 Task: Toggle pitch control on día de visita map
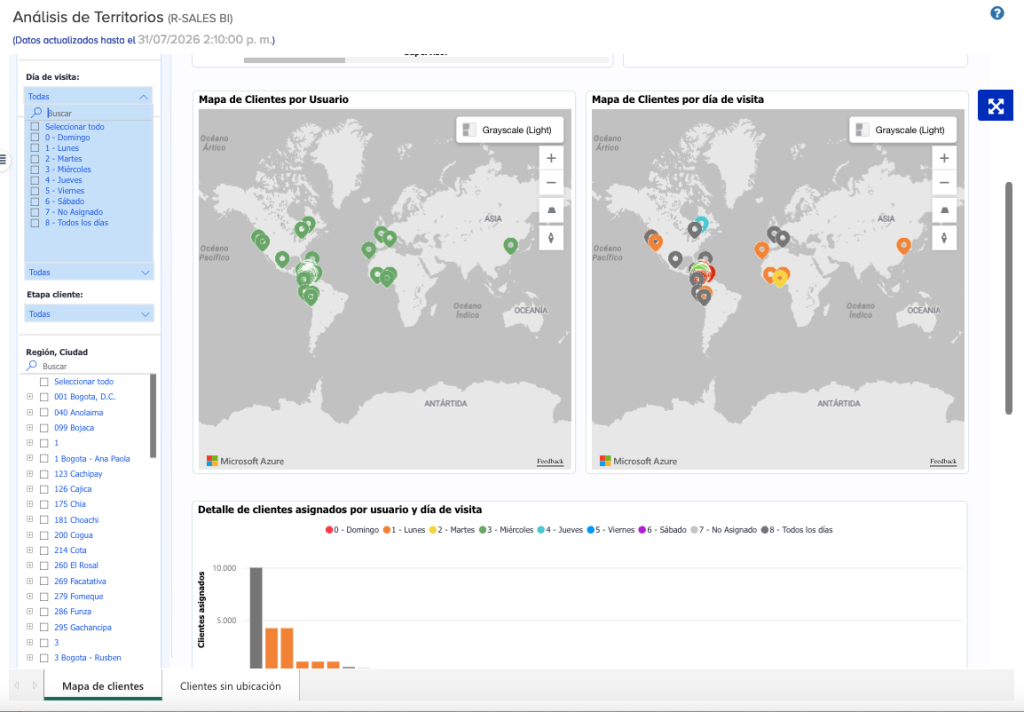(x=944, y=210)
